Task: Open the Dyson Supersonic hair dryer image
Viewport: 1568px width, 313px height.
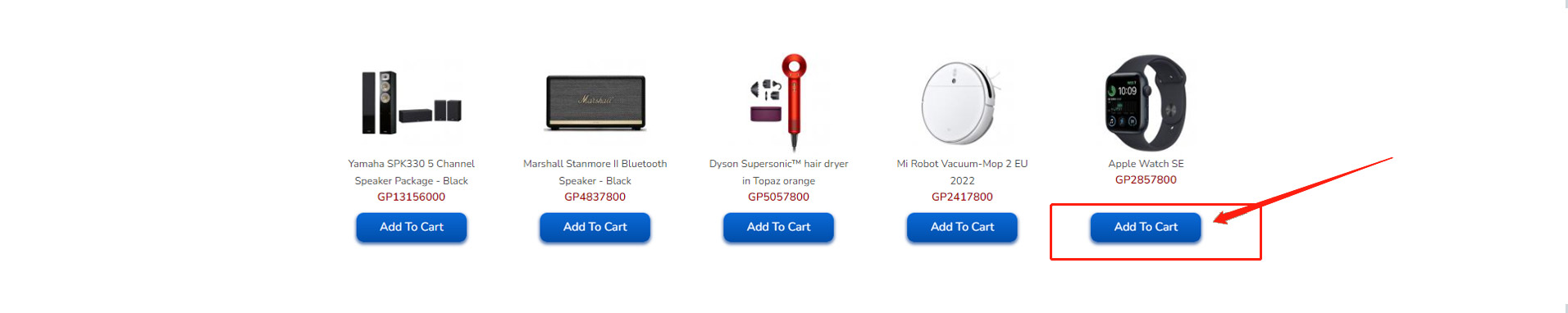Action: (779, 103)
